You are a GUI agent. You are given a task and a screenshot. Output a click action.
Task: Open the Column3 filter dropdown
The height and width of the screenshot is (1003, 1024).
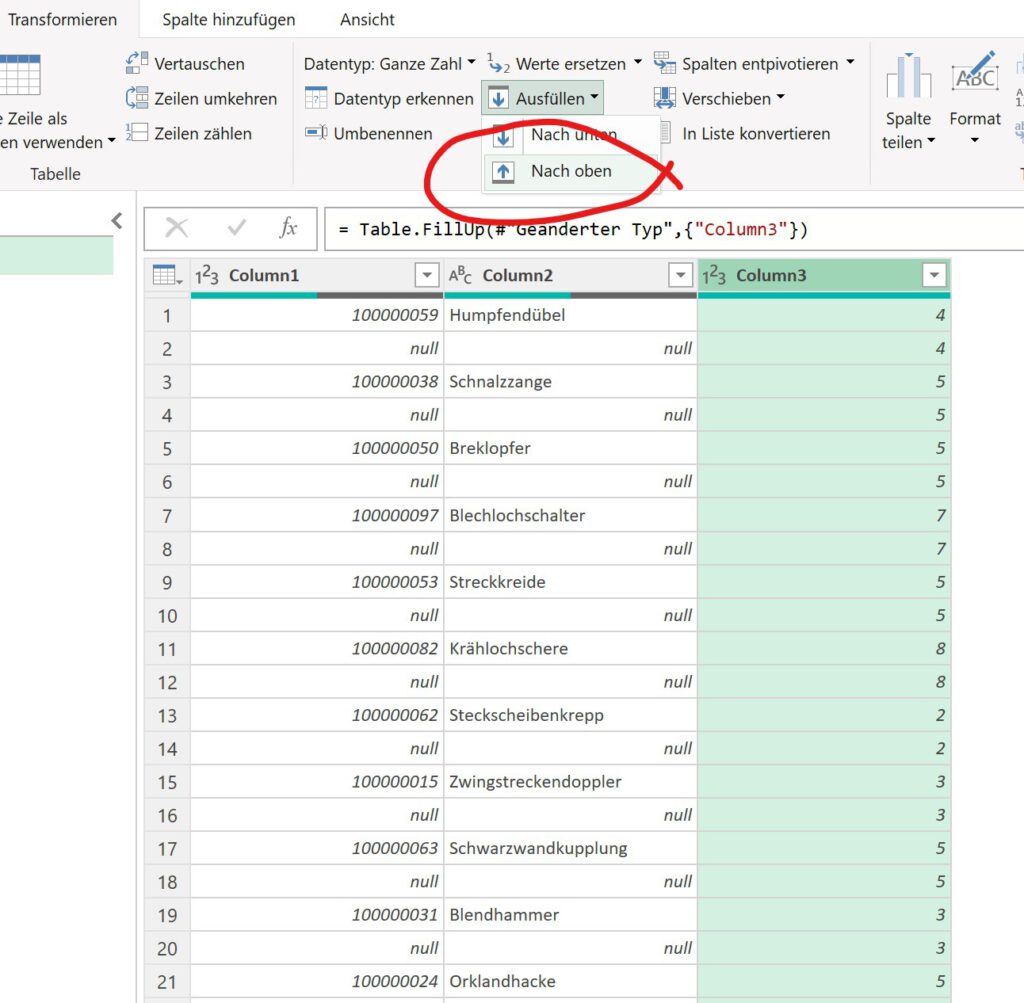[x=935, y=276]
